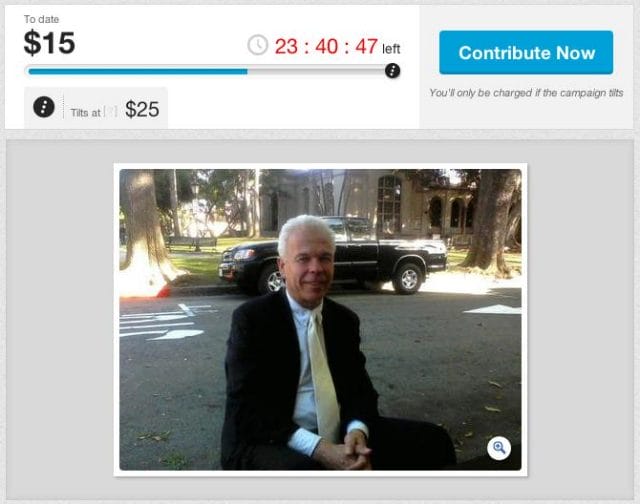
Task: Click the Contribute Now button
Action: [526, 53]
